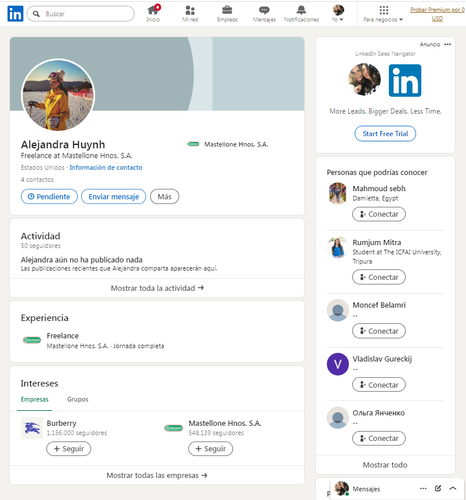This screenshot has height=500, width=466.
Task: Open Ольга Янченко's avatar
Action: [x=338, y=418]
